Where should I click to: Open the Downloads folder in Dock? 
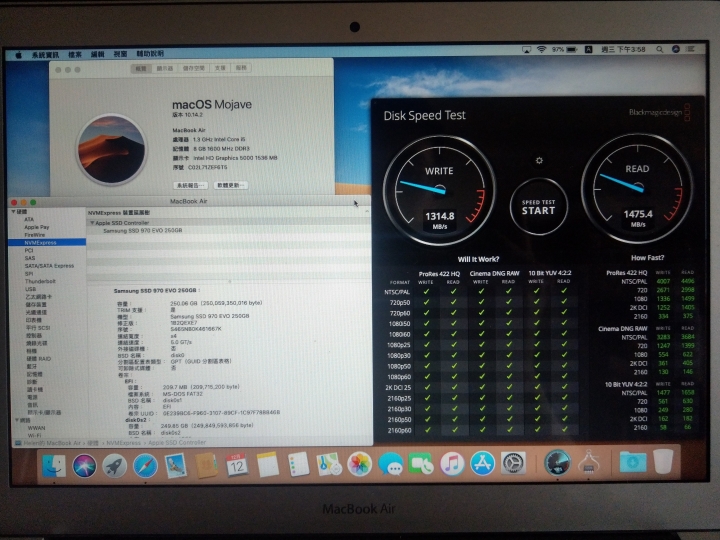click(x=633, y=461)
